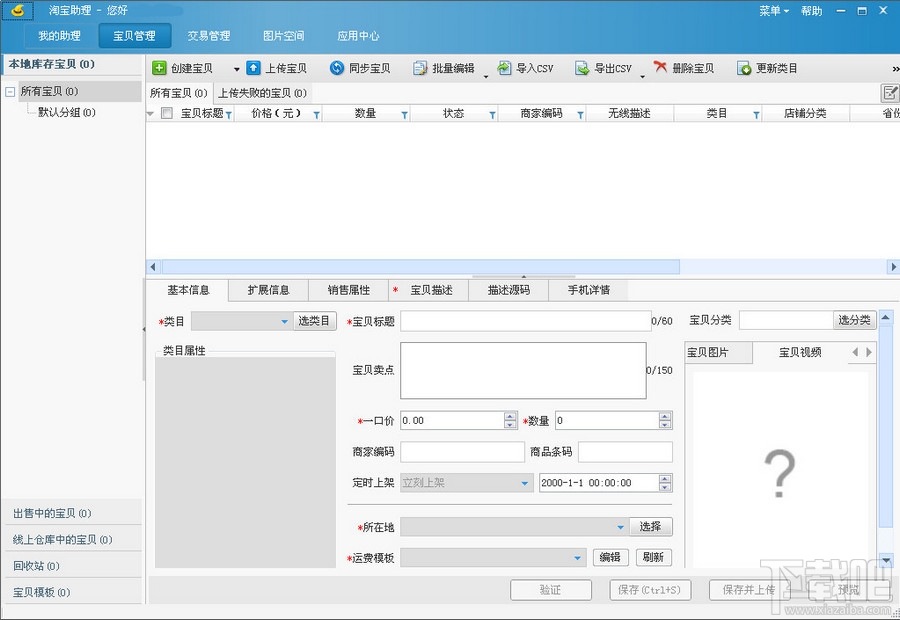Open 出售中的宝贝 (0) section

[x=72, y=513]
